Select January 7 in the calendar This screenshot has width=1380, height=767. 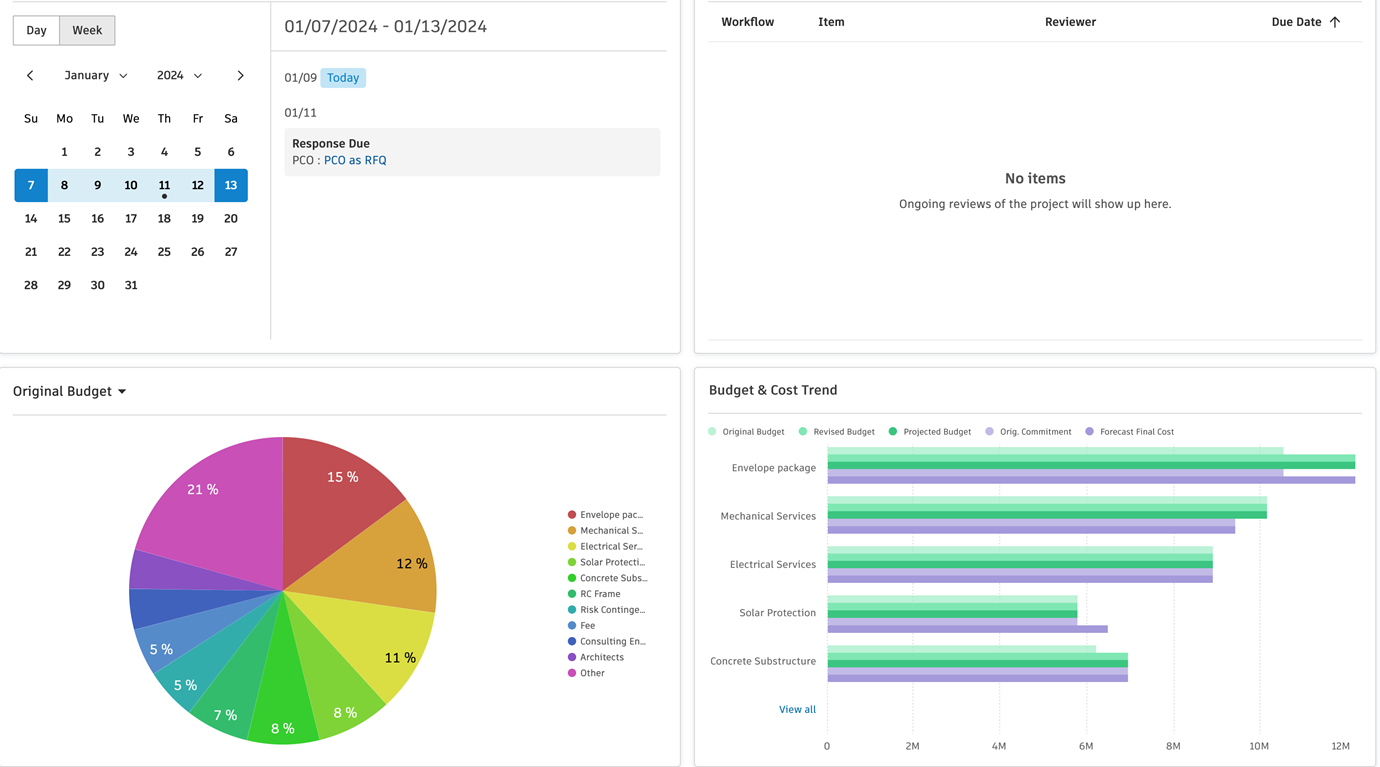tap(31, 185)
